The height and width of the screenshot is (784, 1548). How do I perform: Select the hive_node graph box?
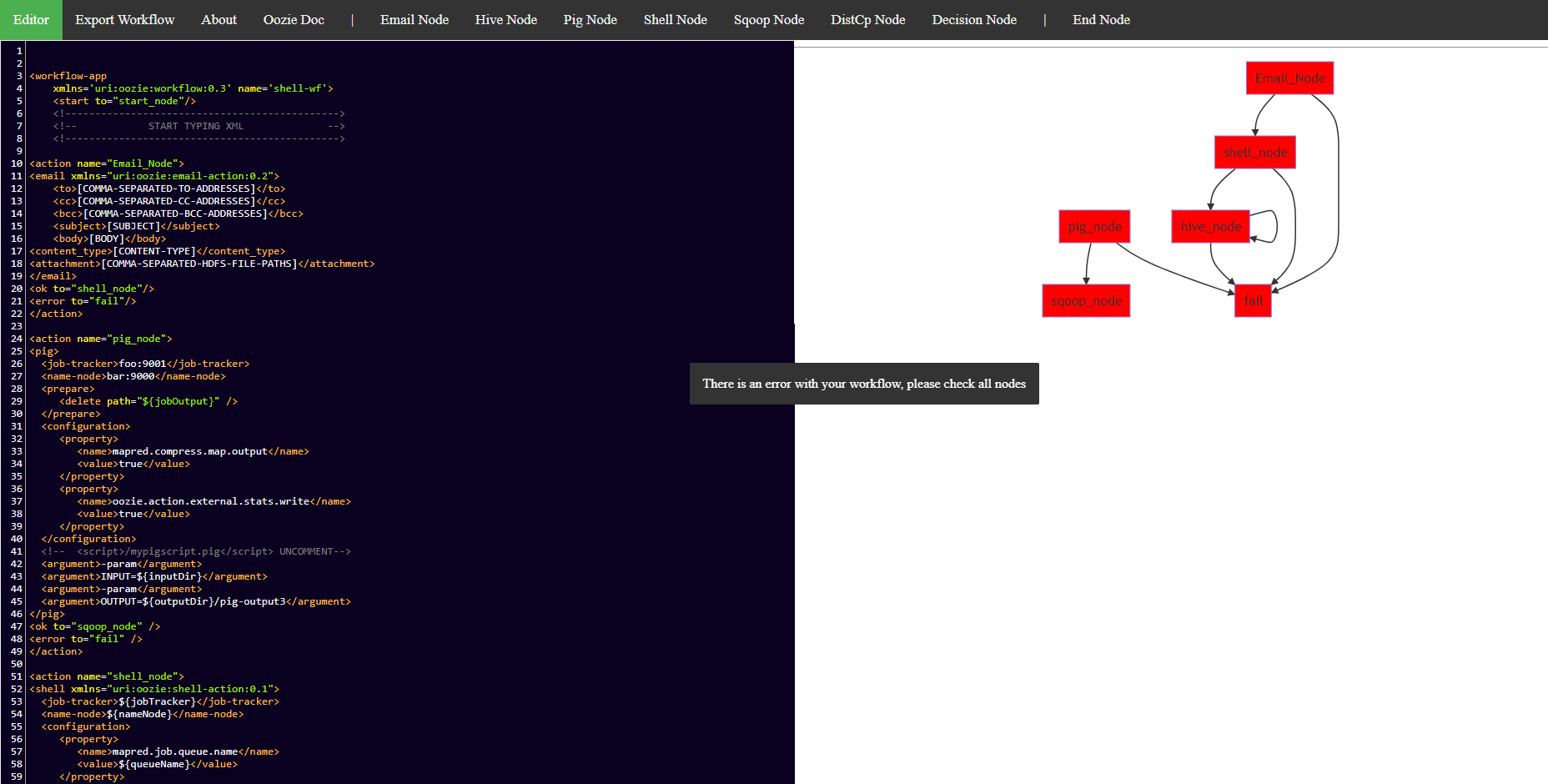[1210, 227]
